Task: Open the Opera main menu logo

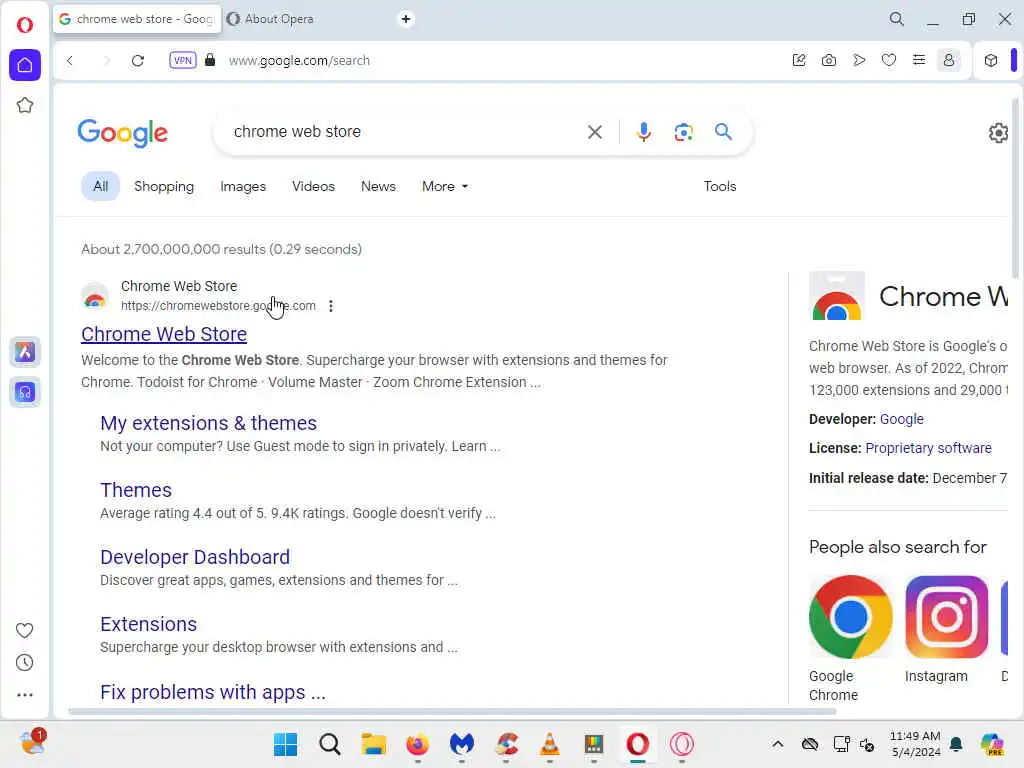Action: [x=25, y=25]
